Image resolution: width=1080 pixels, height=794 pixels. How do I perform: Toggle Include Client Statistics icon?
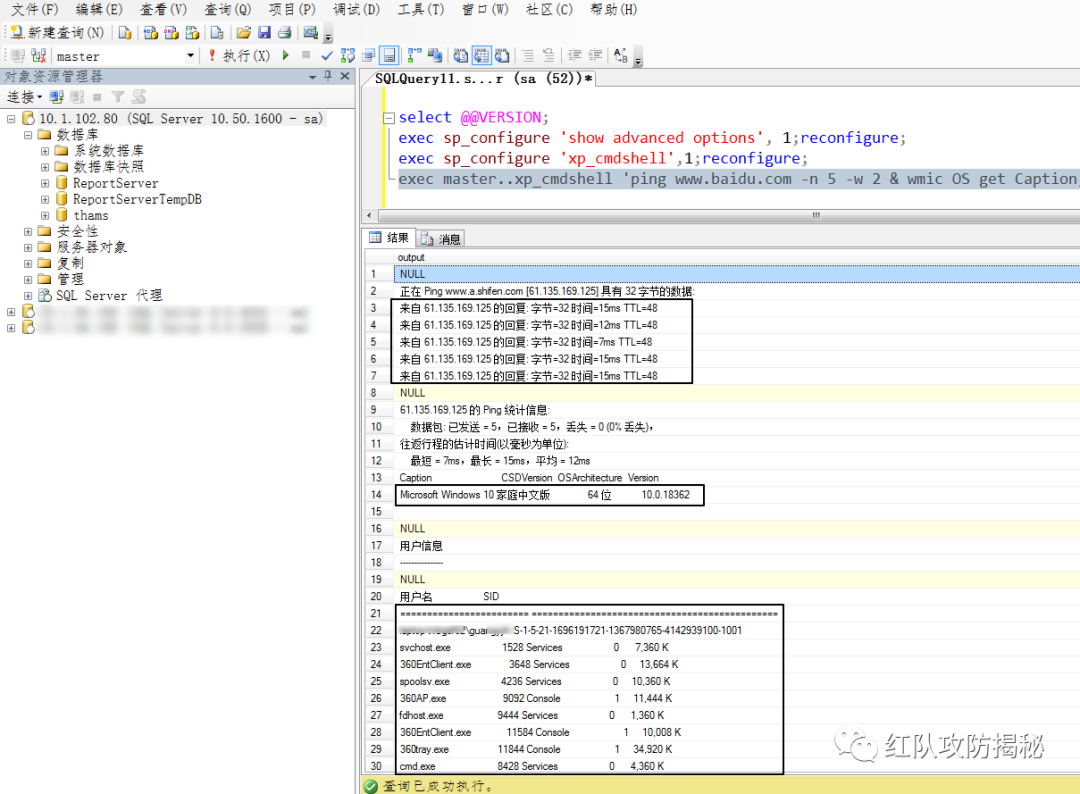coord(435,56)
